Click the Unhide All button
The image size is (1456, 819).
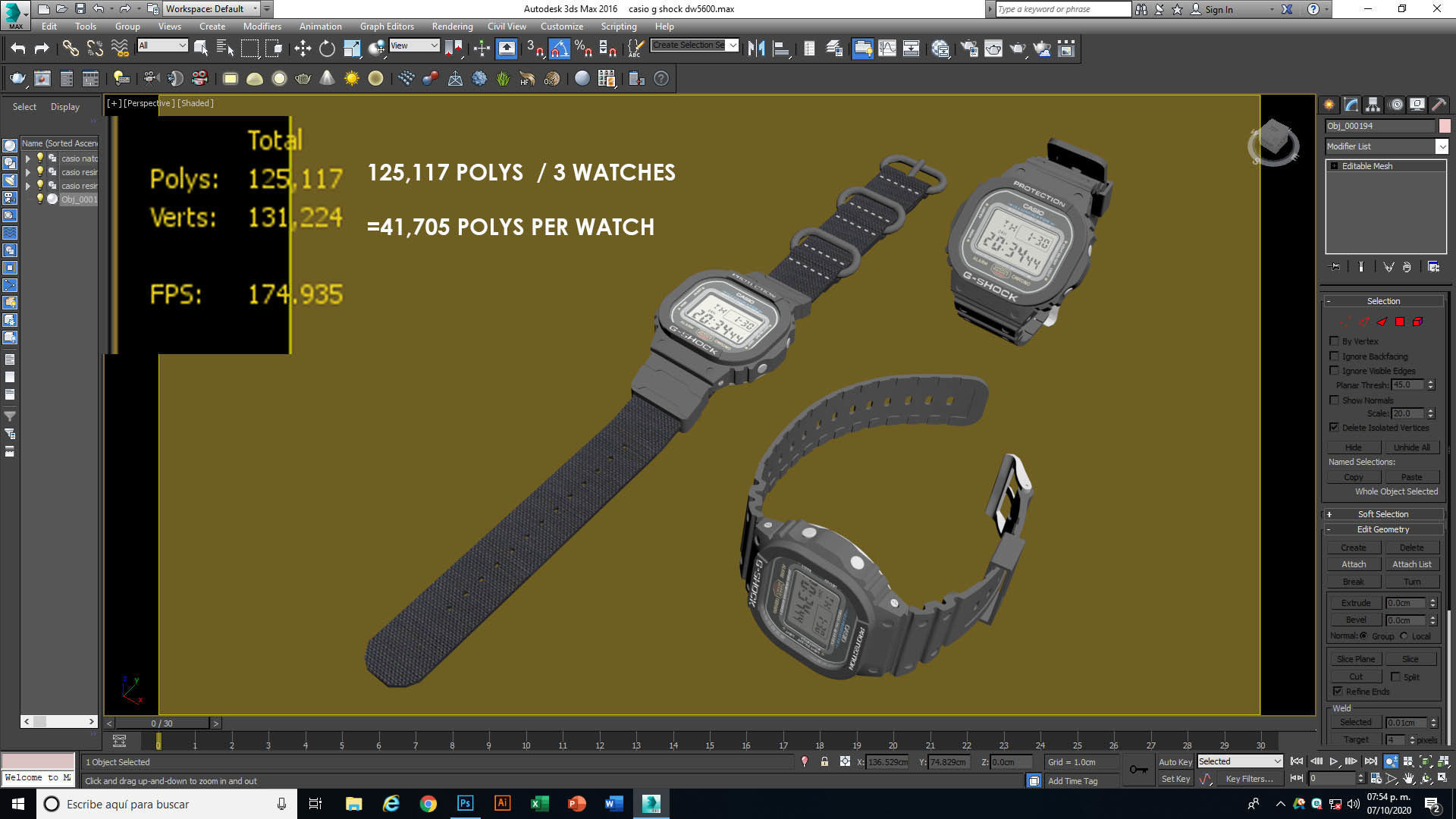click(x=1411, y=447)
